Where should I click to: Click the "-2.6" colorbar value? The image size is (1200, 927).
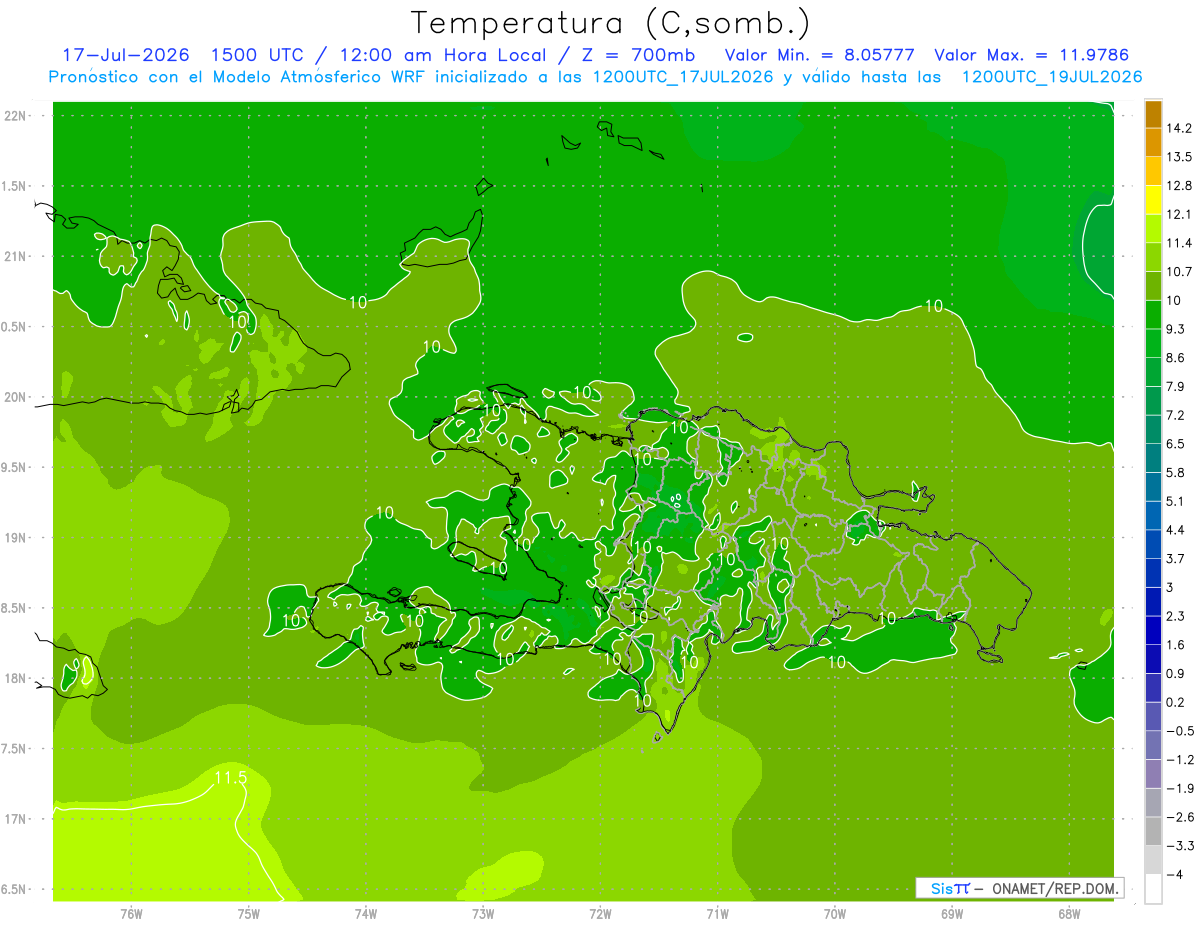click(x=1179, y=817)
